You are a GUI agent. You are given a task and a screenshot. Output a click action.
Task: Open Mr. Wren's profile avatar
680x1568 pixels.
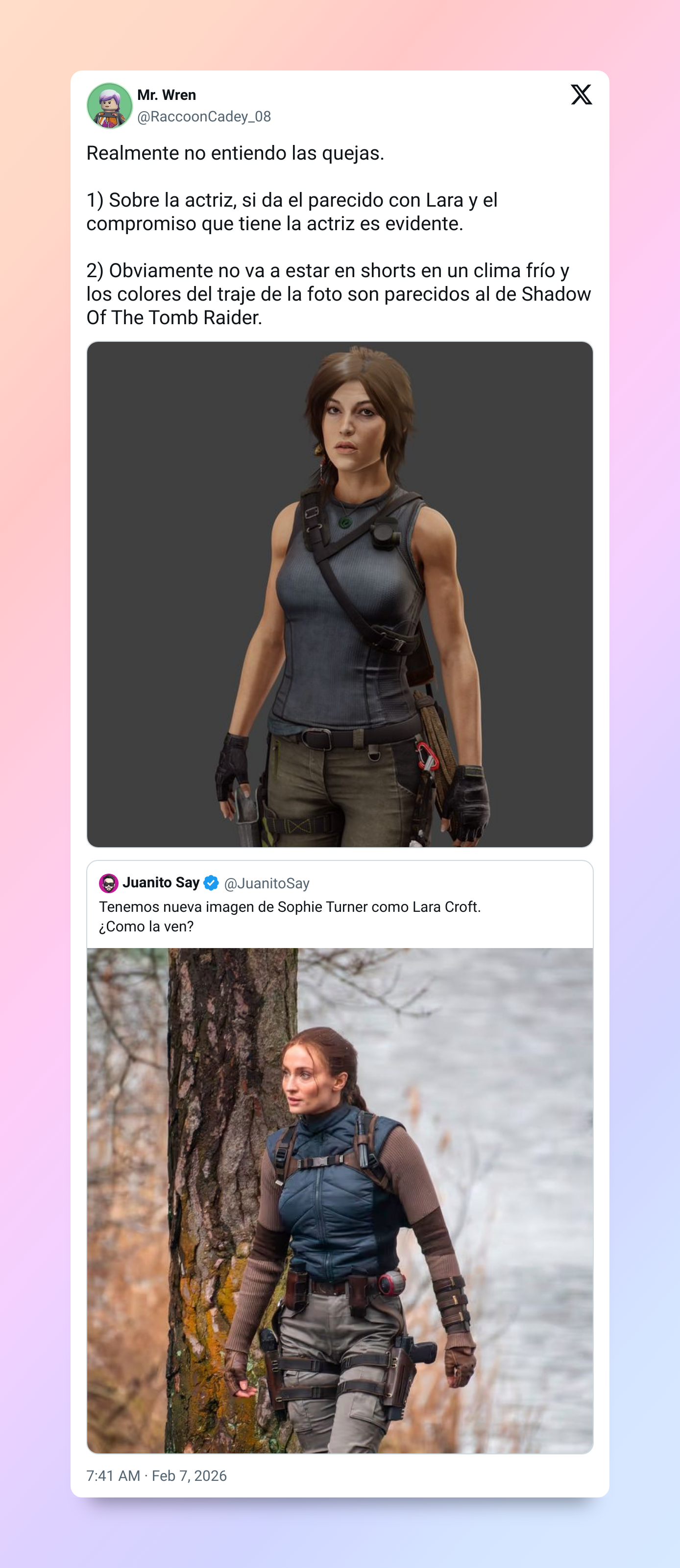[x=110, y=106]
